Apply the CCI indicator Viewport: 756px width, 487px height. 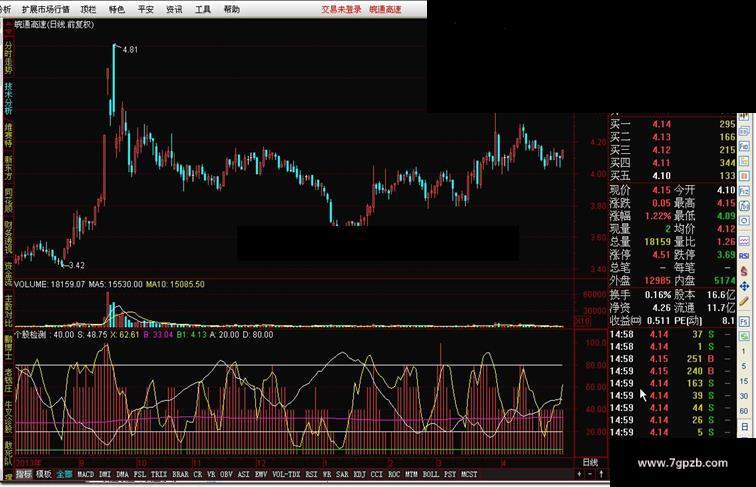click(377, 474)
